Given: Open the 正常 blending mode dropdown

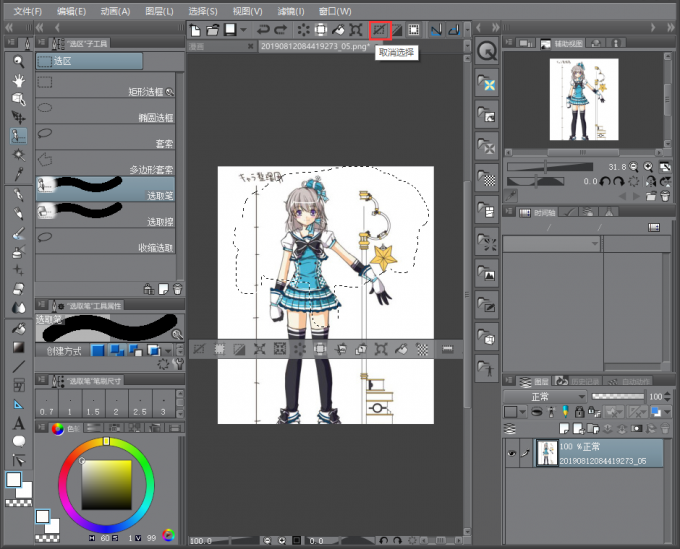Looking at the screenshot, I should coord(545,396).
